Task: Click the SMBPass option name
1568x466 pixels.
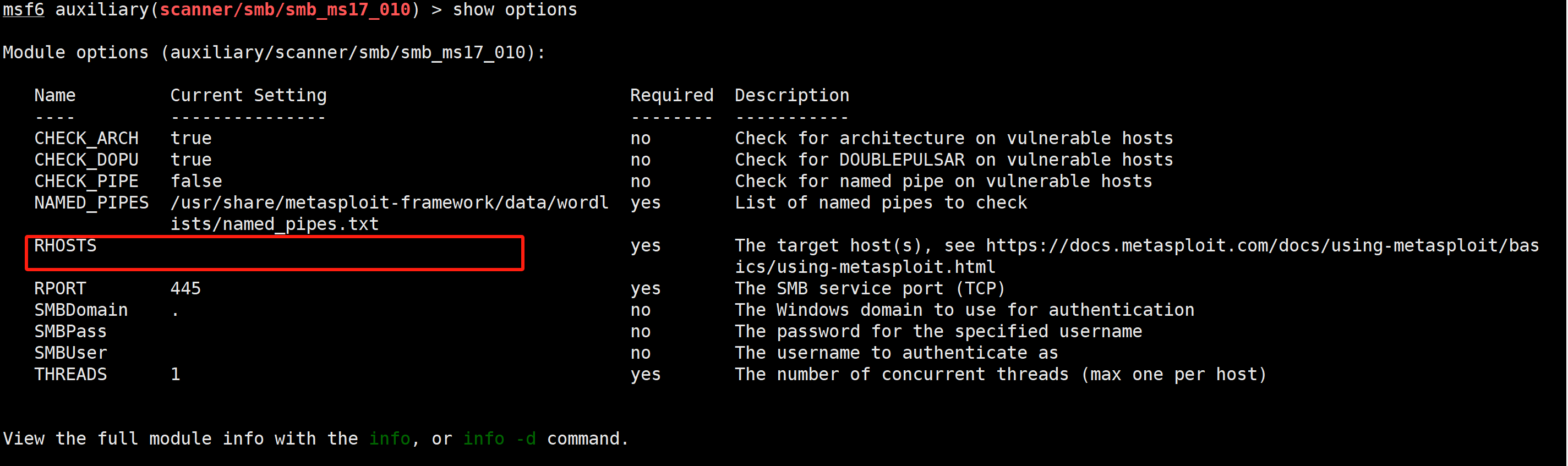Action: (70, 332)
